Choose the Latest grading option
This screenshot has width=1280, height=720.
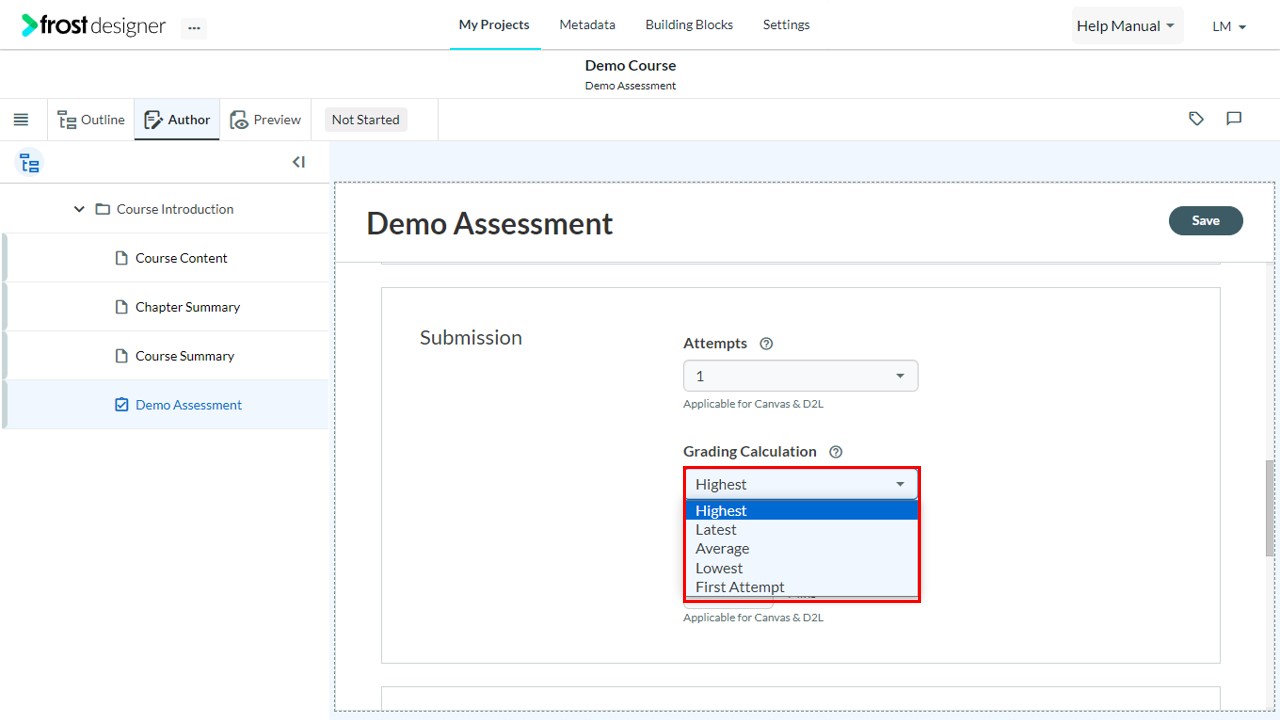(x=801, y=530)
